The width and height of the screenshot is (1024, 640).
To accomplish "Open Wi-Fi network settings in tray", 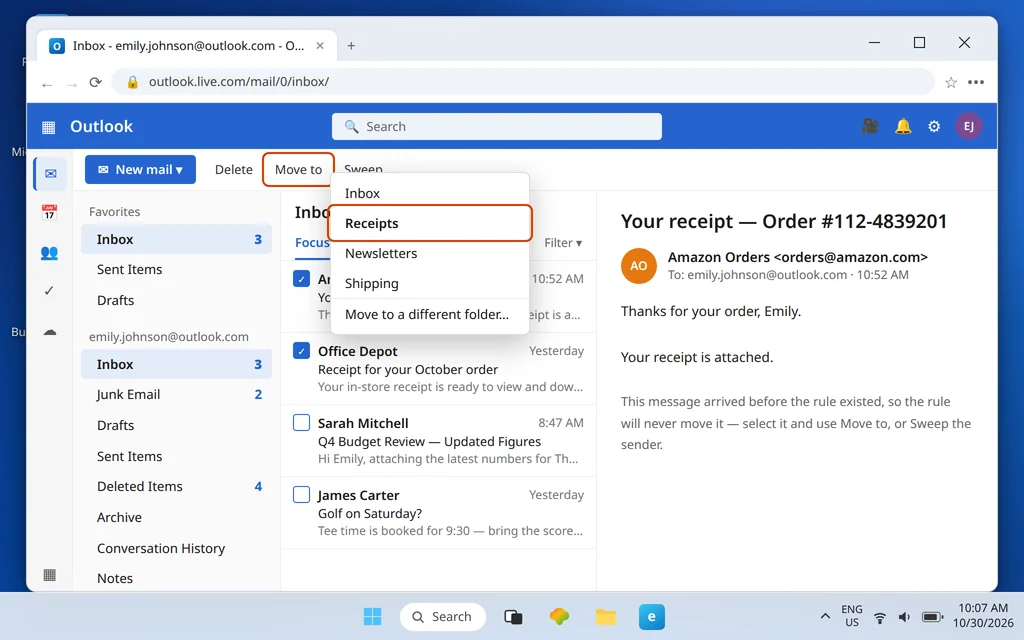I will 880,617.
